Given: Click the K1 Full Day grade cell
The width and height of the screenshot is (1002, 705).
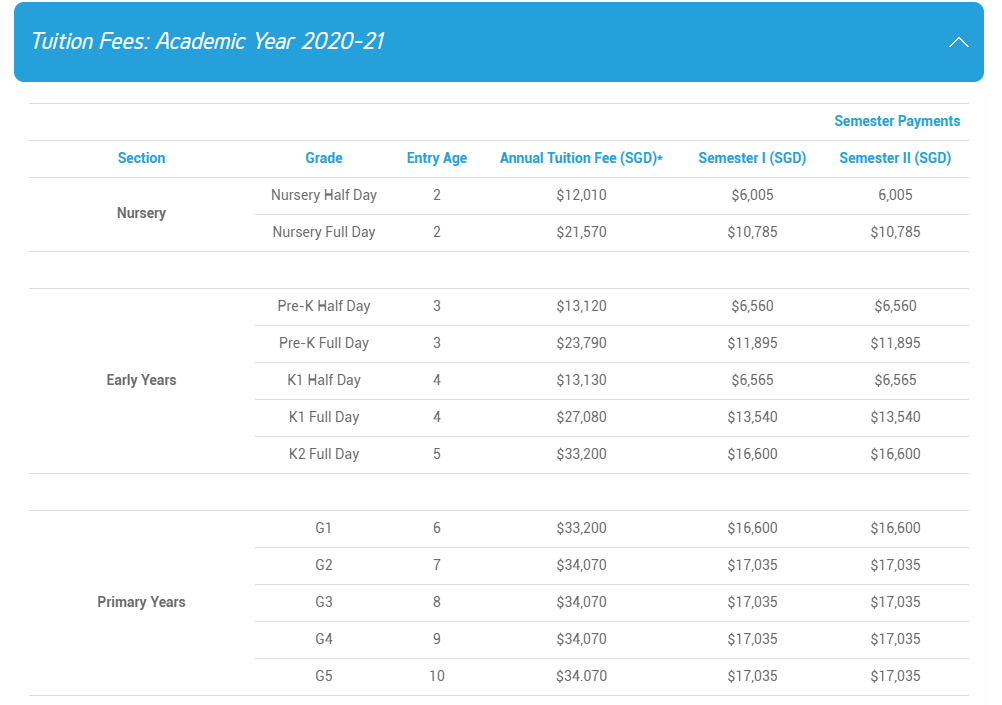Looking at the screenshot, I should click(x=324, y=417).
